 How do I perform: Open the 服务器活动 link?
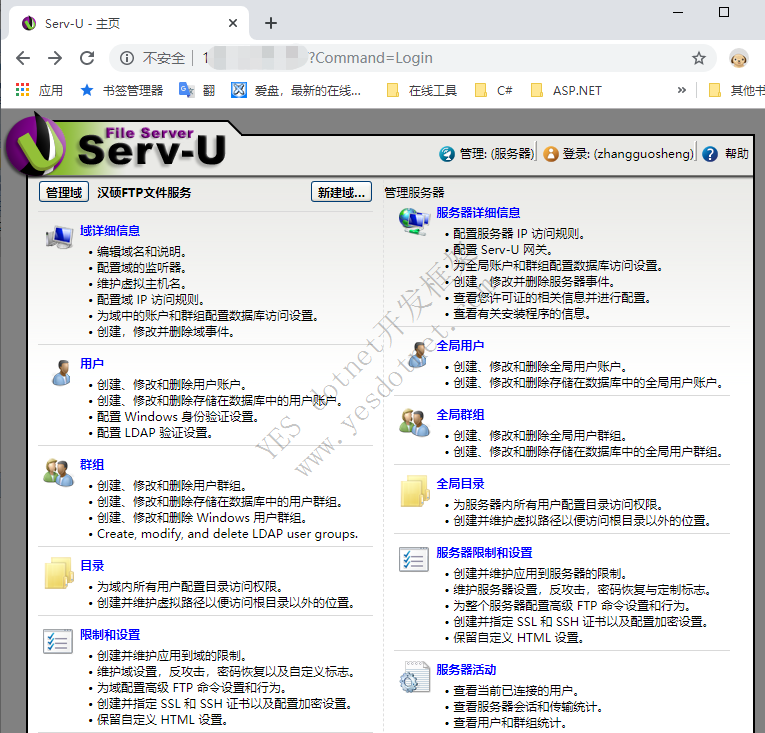click(466, 670)
